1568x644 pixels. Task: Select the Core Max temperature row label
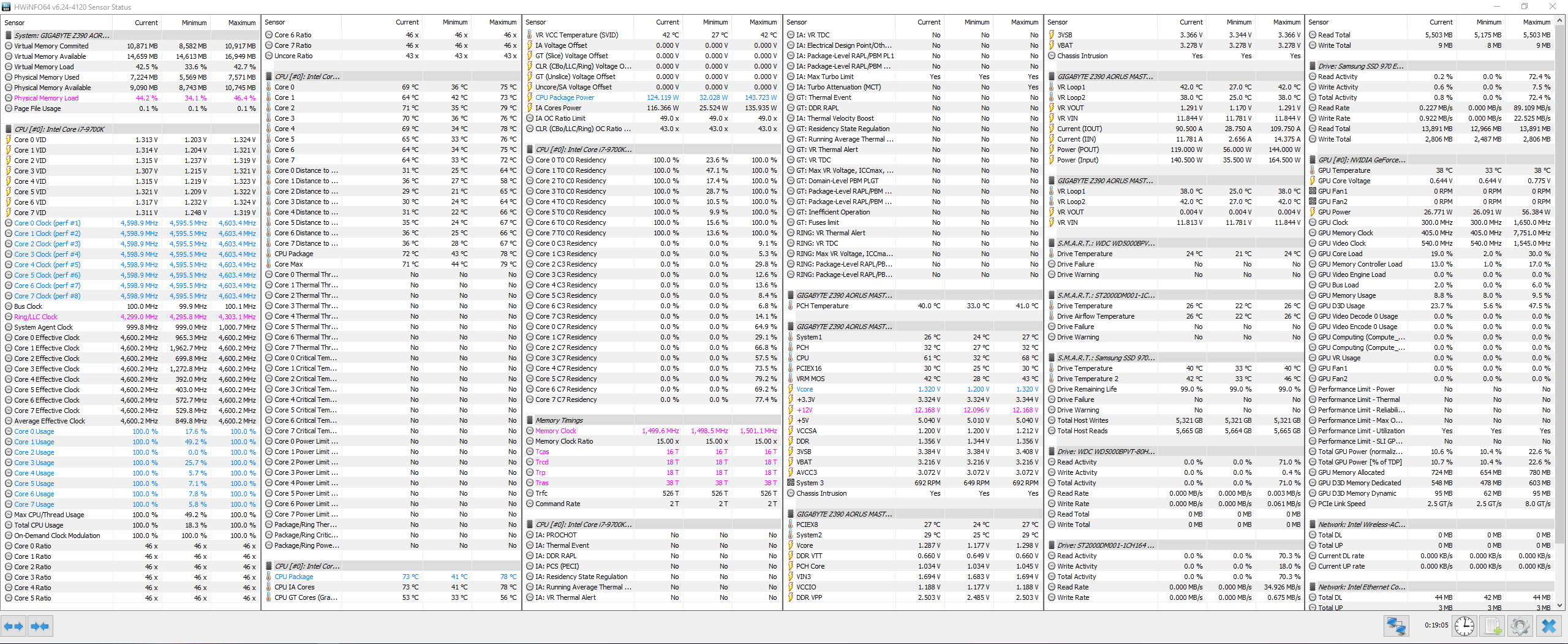click(288, 264)
